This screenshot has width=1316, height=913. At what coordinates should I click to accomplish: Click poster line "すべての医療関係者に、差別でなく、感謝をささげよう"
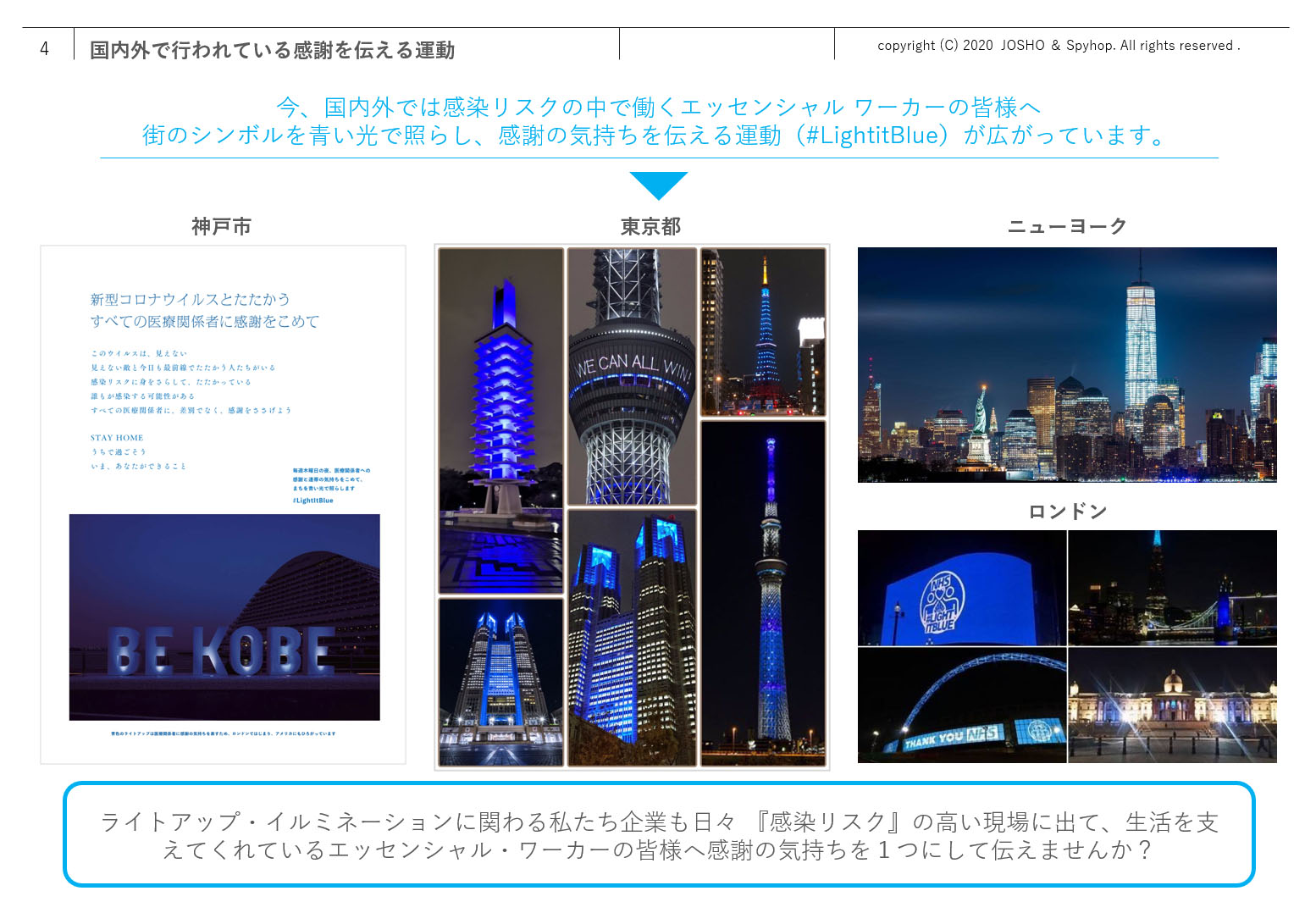pyautogui.click(x=191, y=410)
